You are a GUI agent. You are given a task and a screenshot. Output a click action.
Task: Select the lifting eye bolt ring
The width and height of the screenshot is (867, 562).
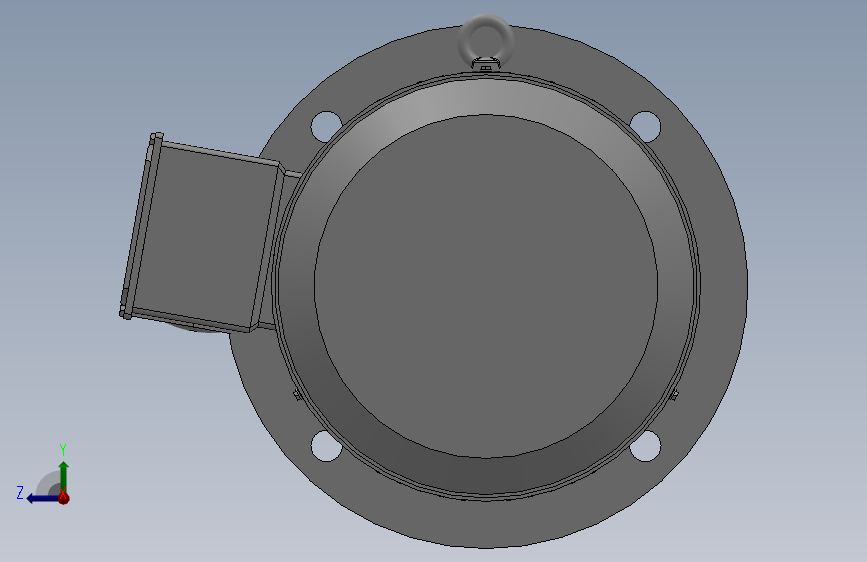486,41
